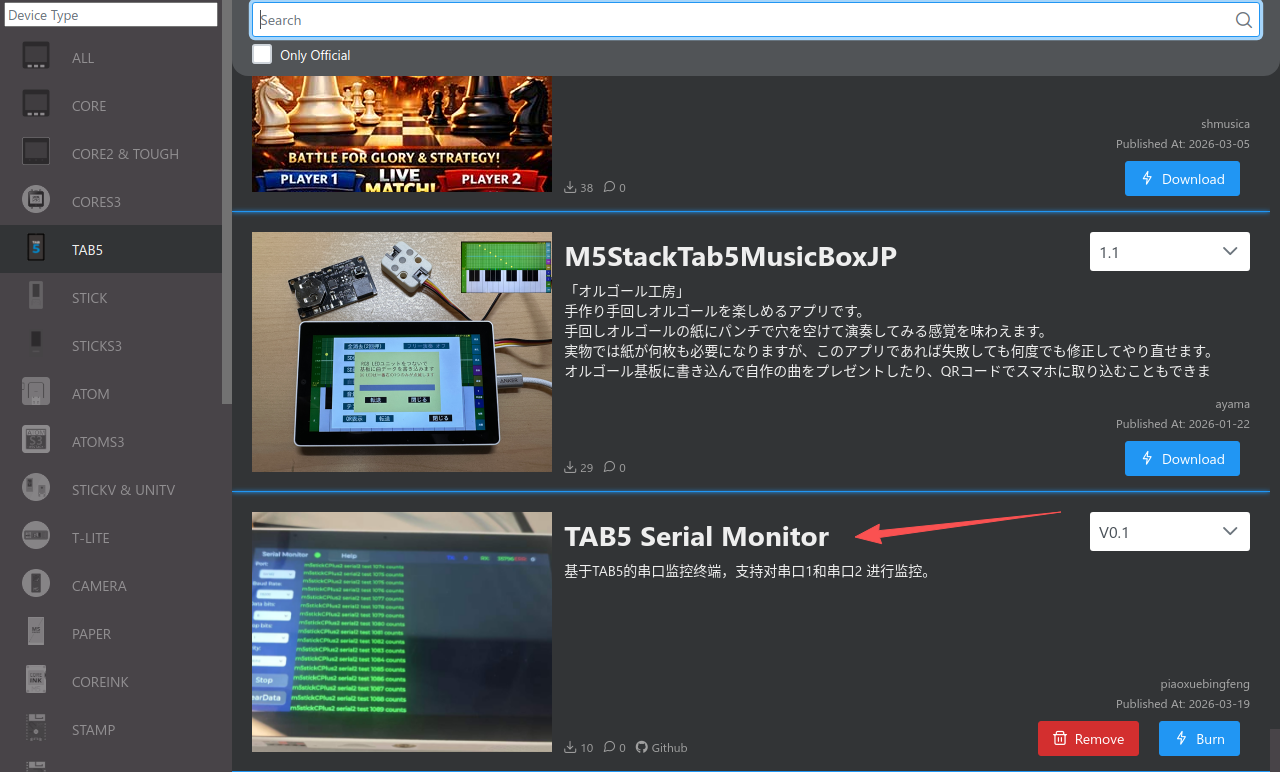The height and width of the screenshot is (772, 1280).
Task: Select the TAB5 device category icon
Action: pos(36,249)
